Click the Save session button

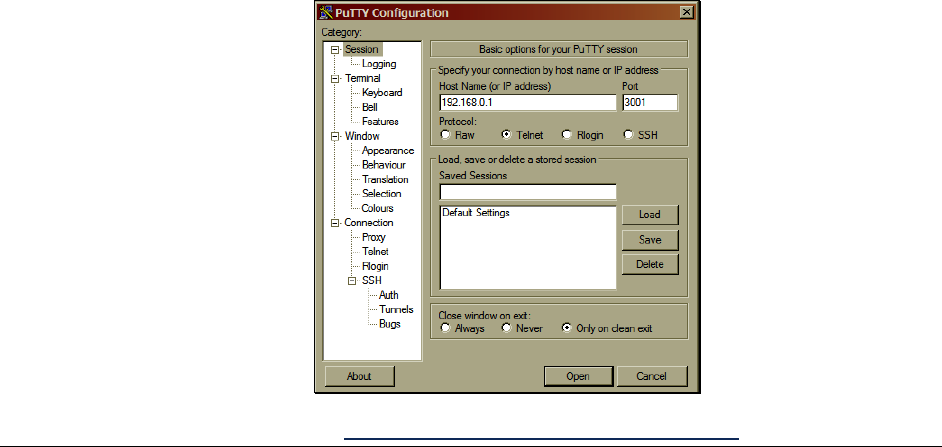[x=650, y=240]
